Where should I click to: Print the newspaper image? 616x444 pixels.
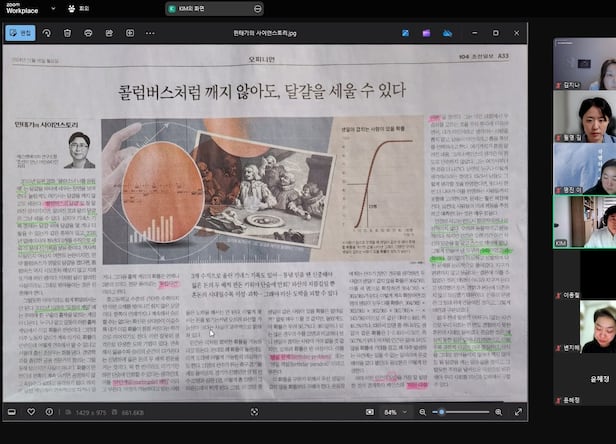[x=89, y=32]
